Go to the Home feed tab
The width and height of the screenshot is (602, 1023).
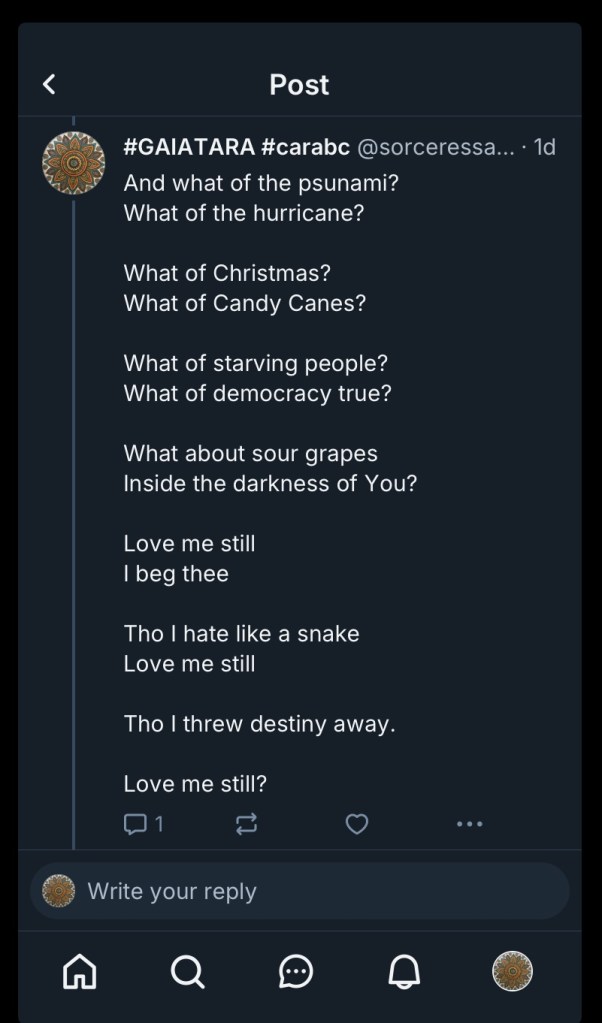80,970
